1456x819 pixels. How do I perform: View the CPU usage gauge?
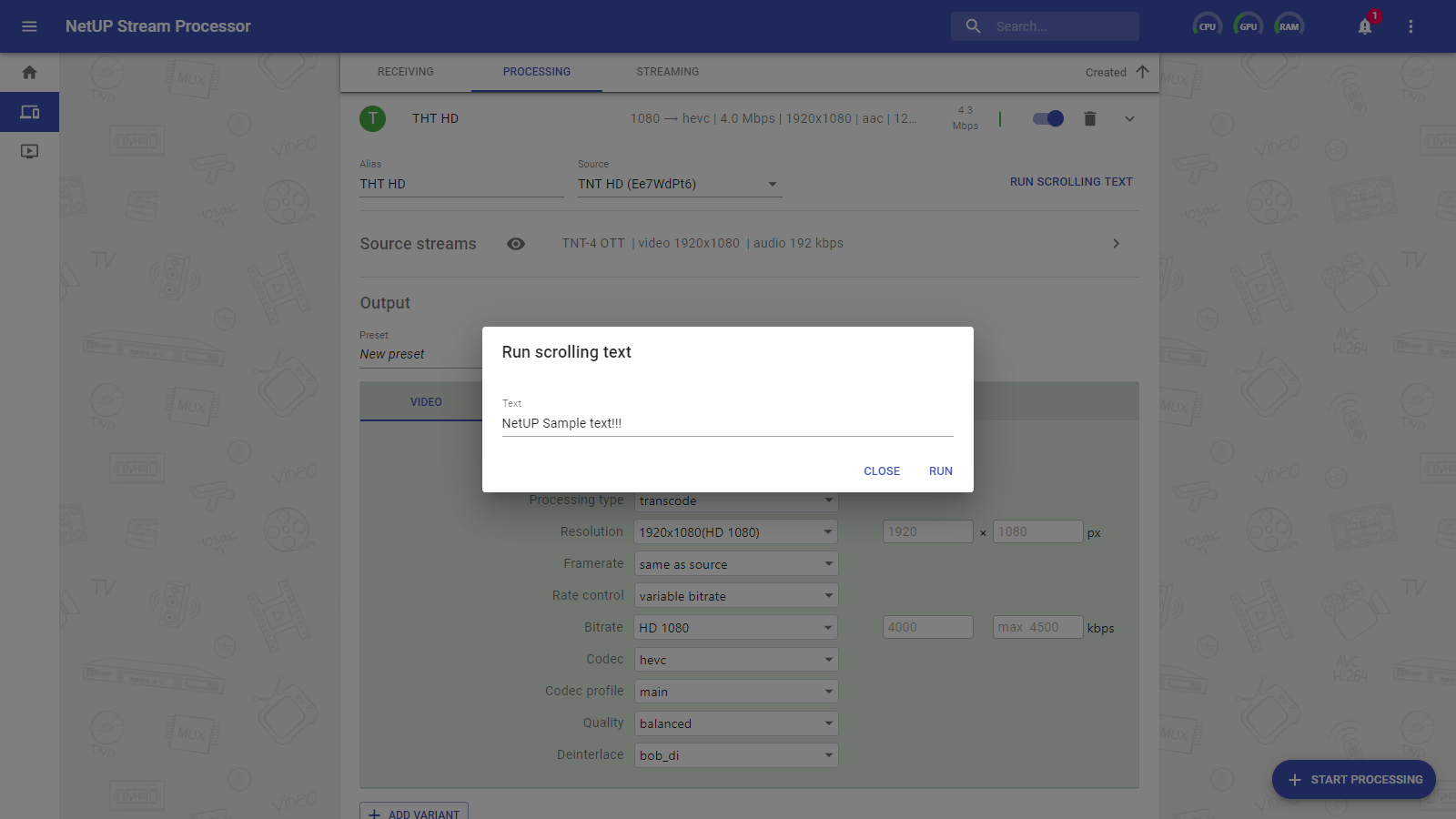[1207, 26]
